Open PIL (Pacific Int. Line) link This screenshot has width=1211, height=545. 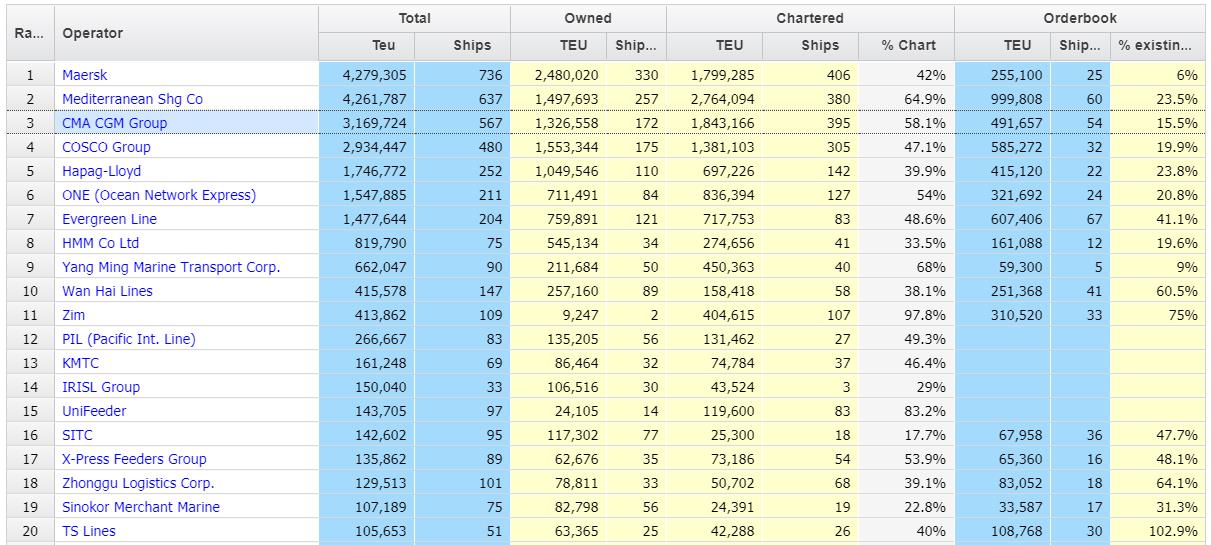tap(129, 339)
